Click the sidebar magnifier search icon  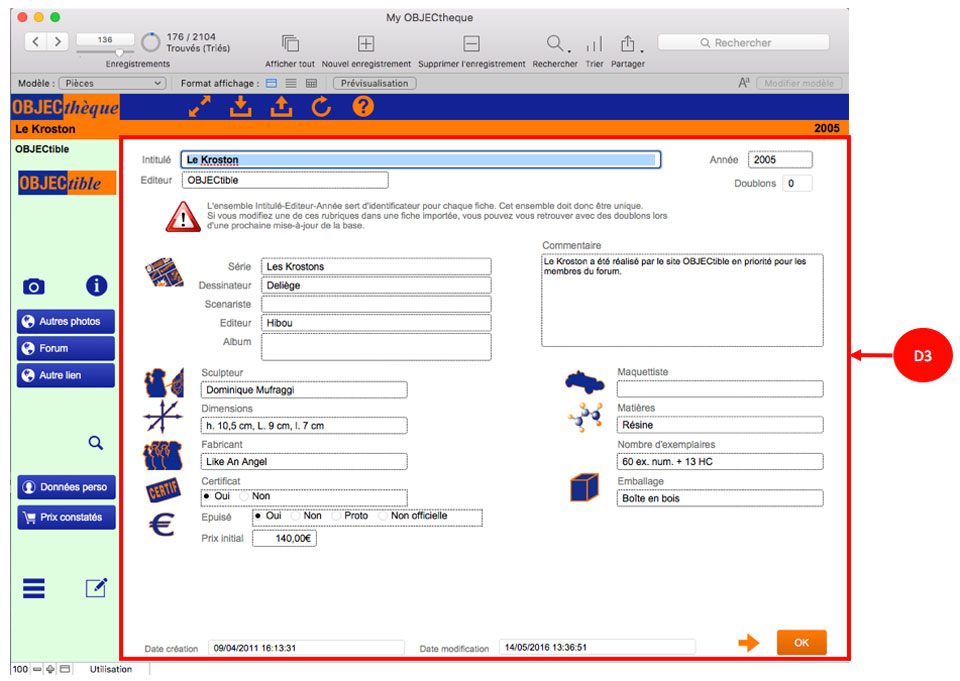pos(96,443)
